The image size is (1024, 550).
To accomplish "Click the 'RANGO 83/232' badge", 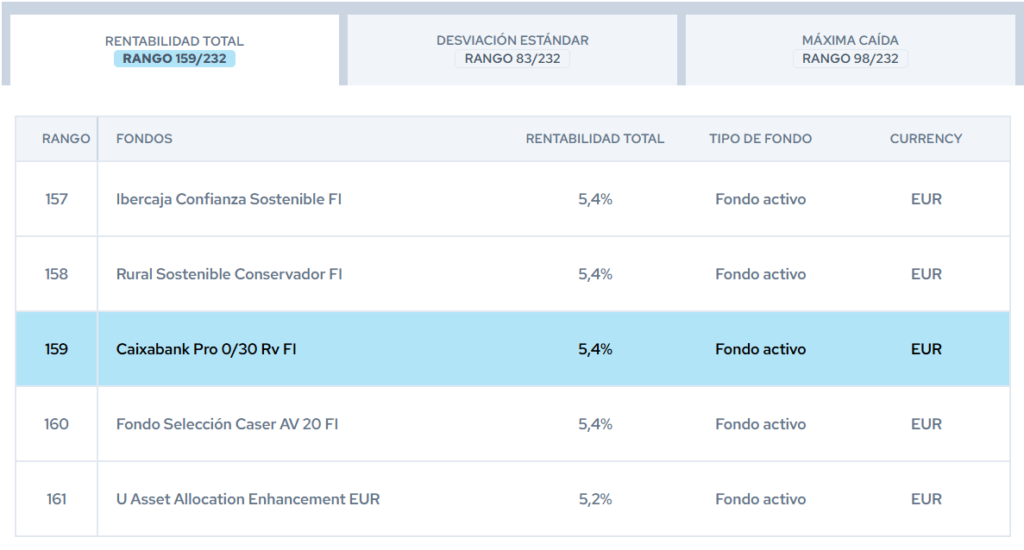I will click(512, 59).
